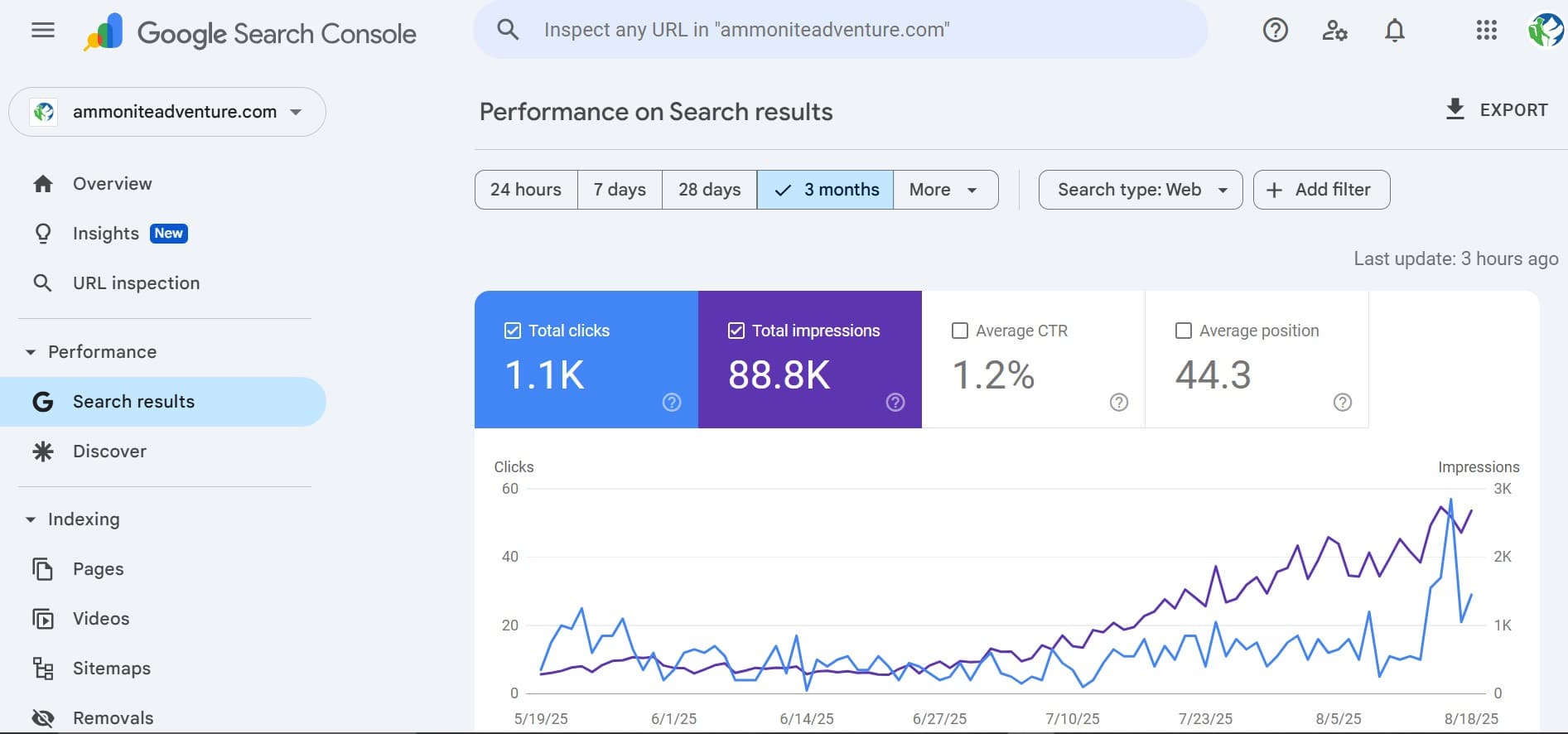Image resolution: width=1568 pixels, height=734 pixels.
Task: Enable the Average CTR checkbox
Action: (960, 331)
